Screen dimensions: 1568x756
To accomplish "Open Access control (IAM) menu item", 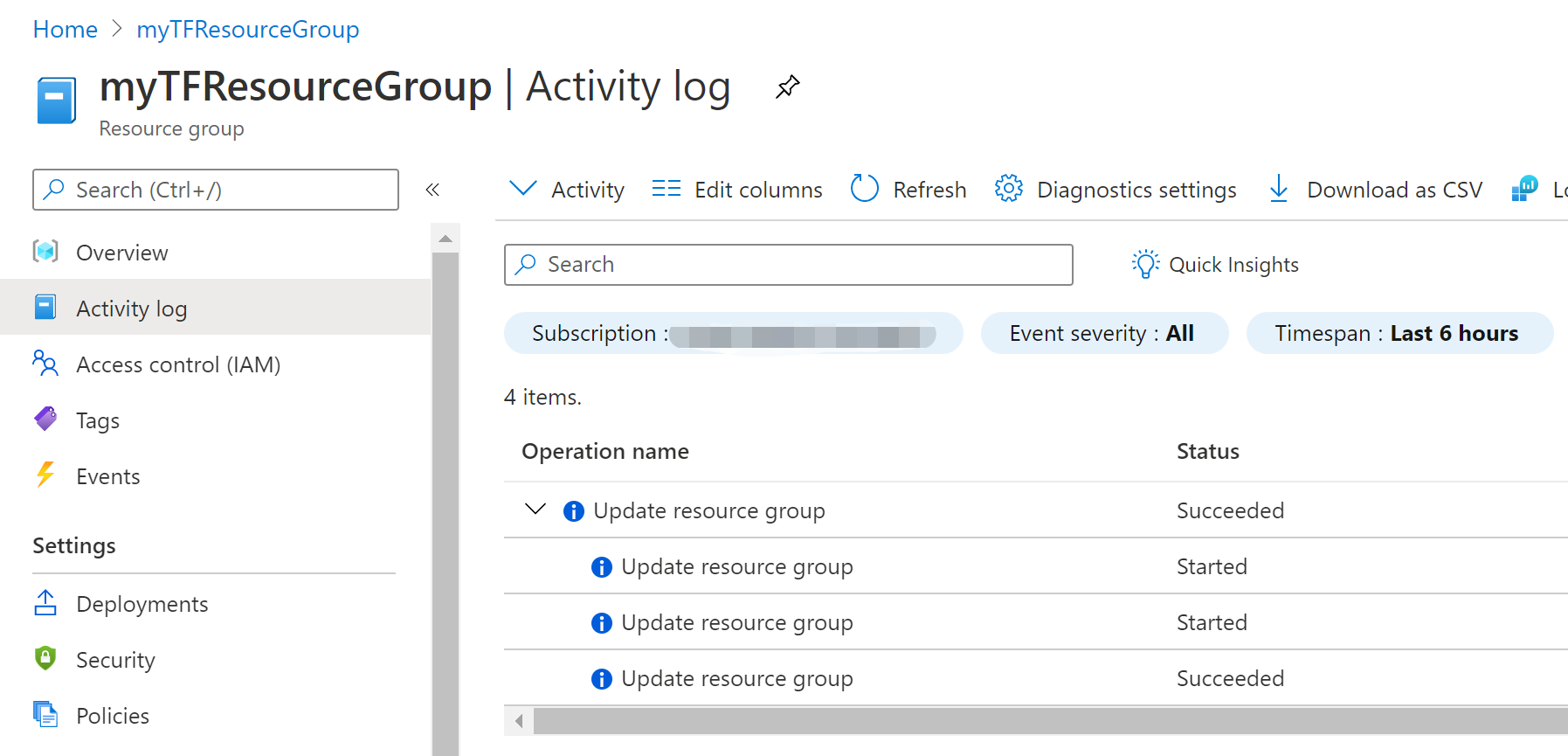I will (177, 364).
